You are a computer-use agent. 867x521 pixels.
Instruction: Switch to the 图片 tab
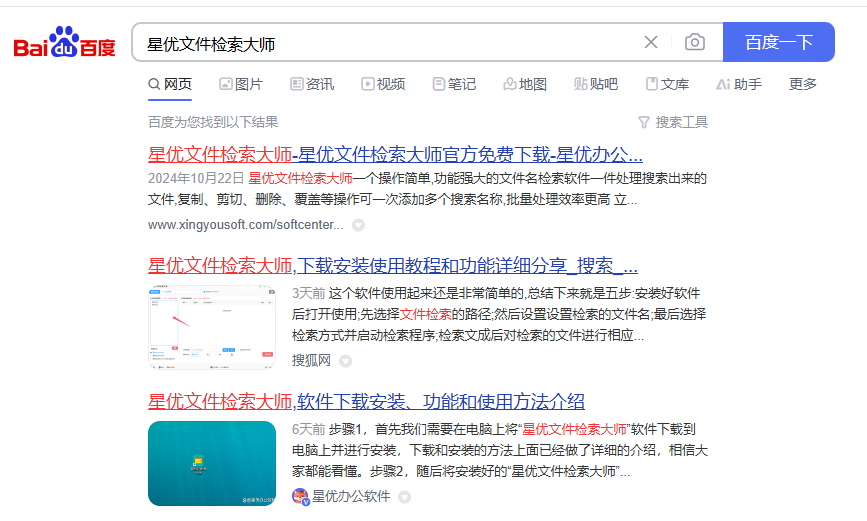[241, 84]
